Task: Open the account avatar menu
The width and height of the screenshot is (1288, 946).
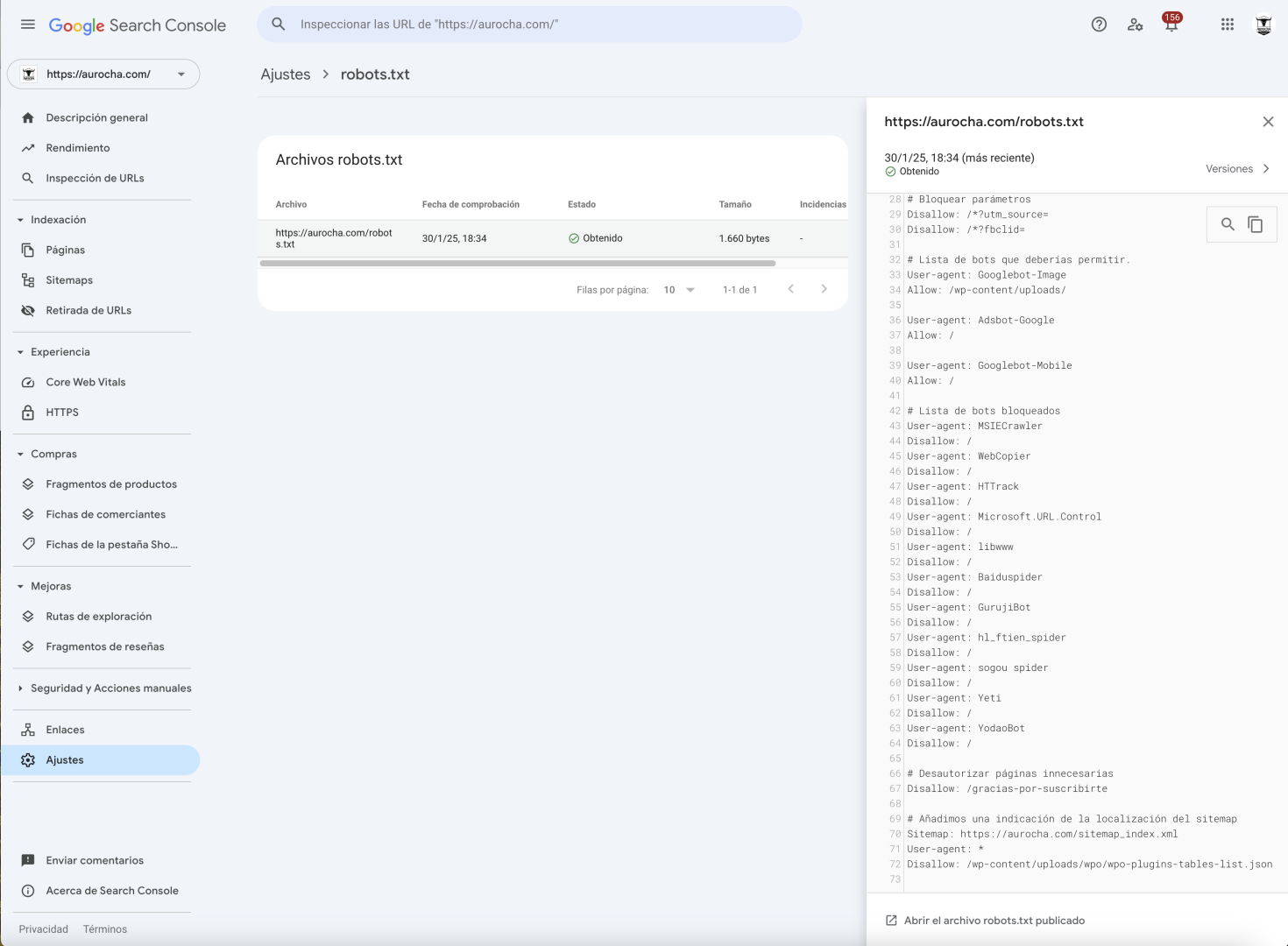Action: 1263,25
